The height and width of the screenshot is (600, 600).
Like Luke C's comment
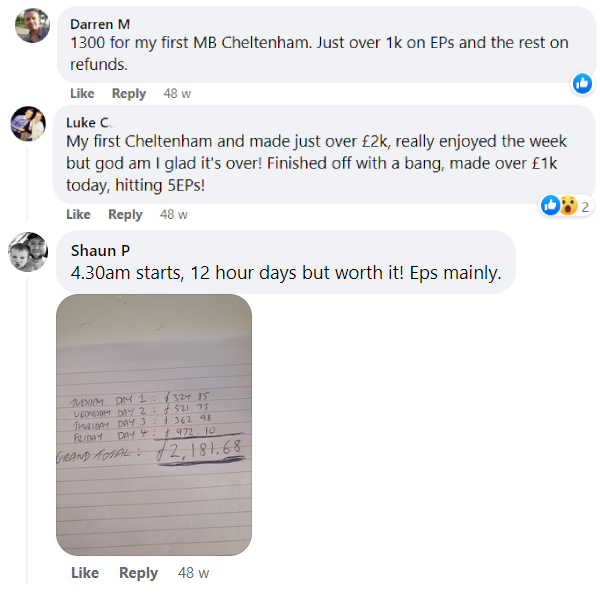[x=78, y=214]
